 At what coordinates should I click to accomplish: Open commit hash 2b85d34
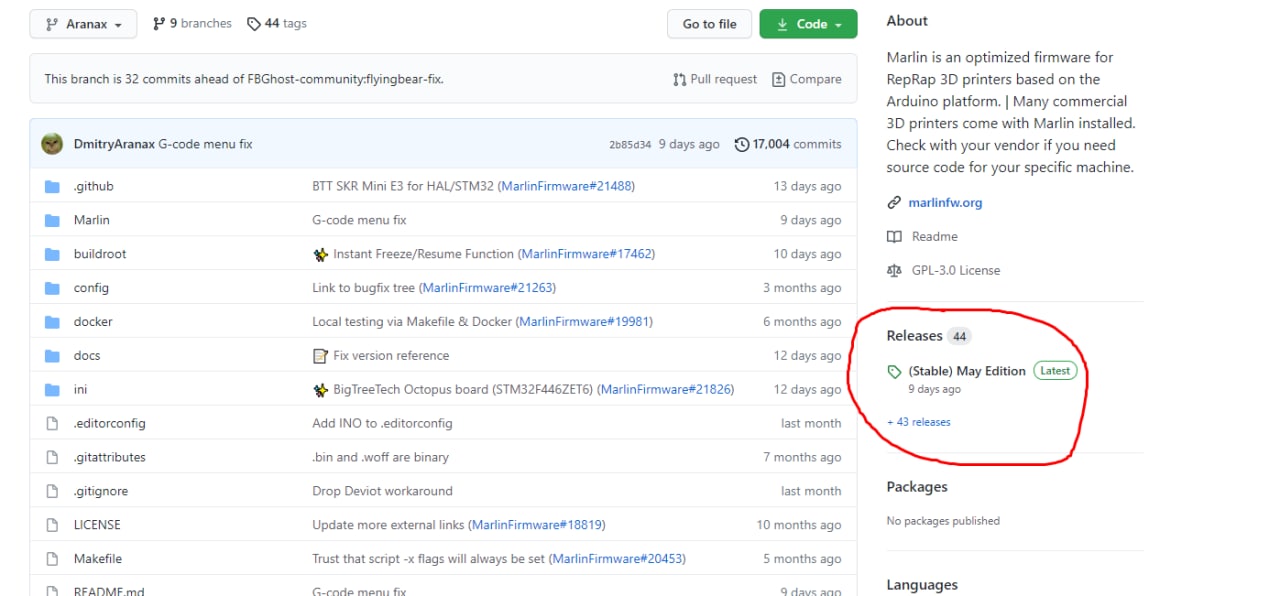click(630, 145)
